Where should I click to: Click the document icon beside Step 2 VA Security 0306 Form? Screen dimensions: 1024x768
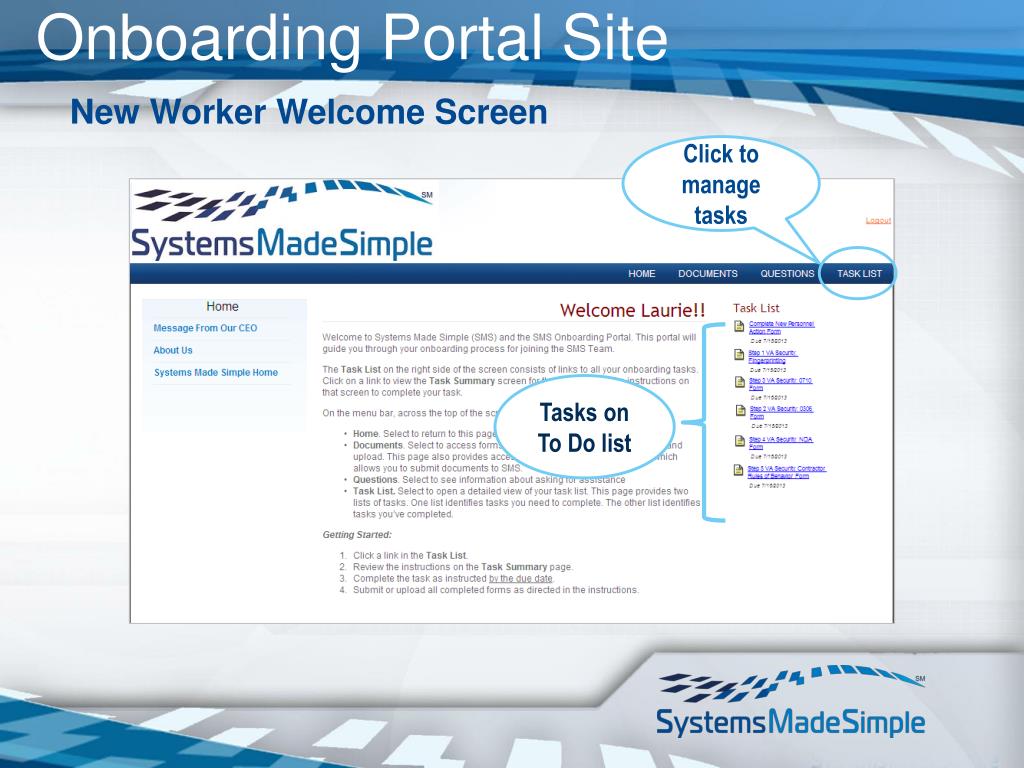tap(741, 411)
